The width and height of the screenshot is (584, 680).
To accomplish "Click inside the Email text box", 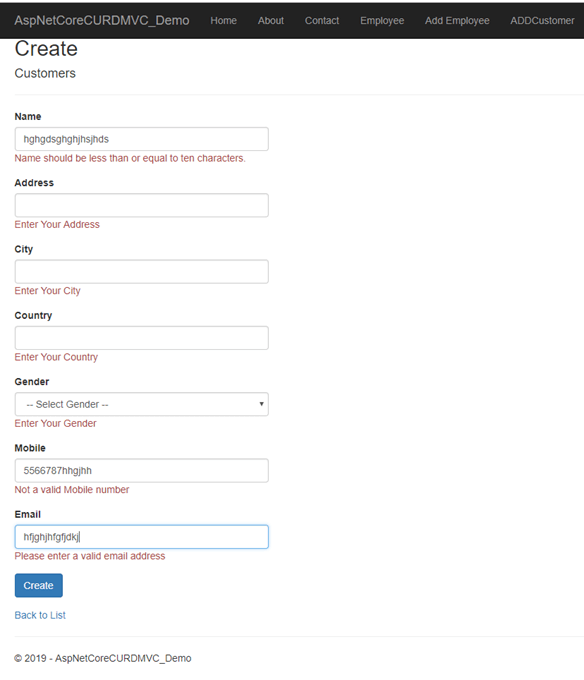I will pyautogui.click(x=141, y=537).
